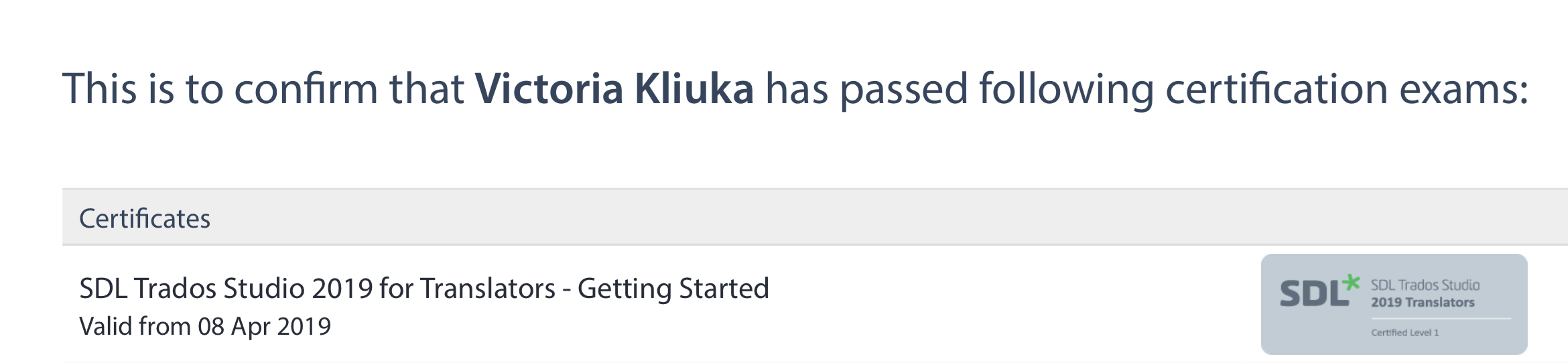The image size is (1568, 363).
Task: Click 'SDL Trados Studio' text on the badge
Action: click(x=1425, y=285)
